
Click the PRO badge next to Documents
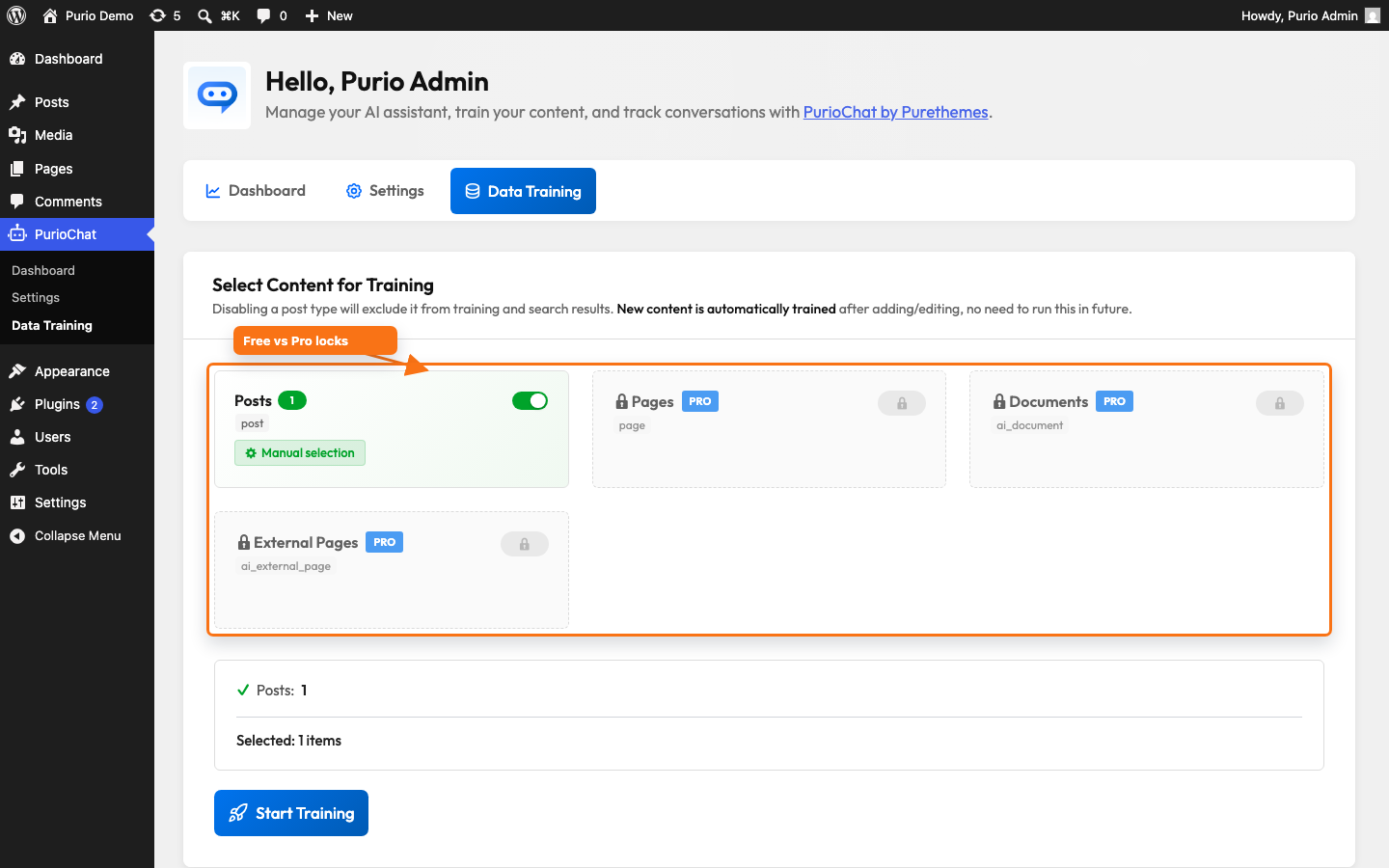1114,401
